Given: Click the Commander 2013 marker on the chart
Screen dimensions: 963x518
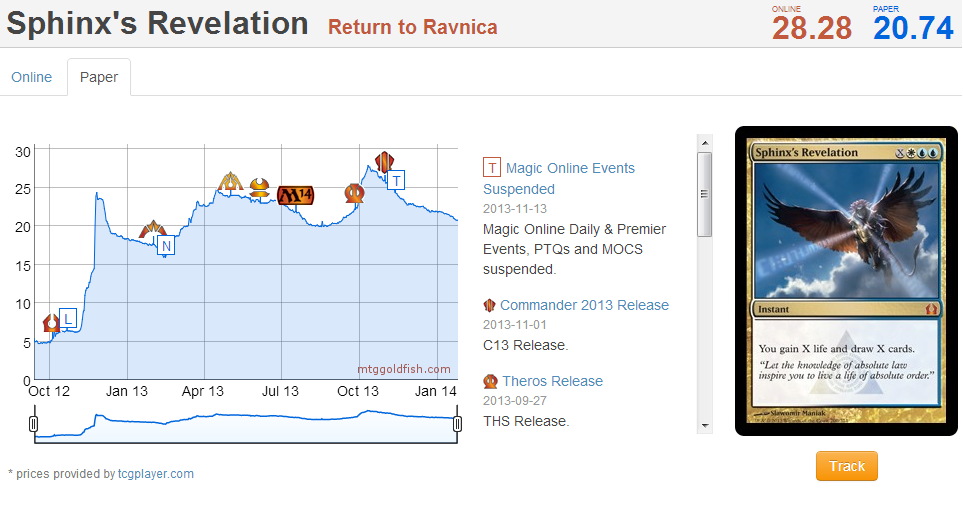Looking at the screenshot, I should coord(383,161).
